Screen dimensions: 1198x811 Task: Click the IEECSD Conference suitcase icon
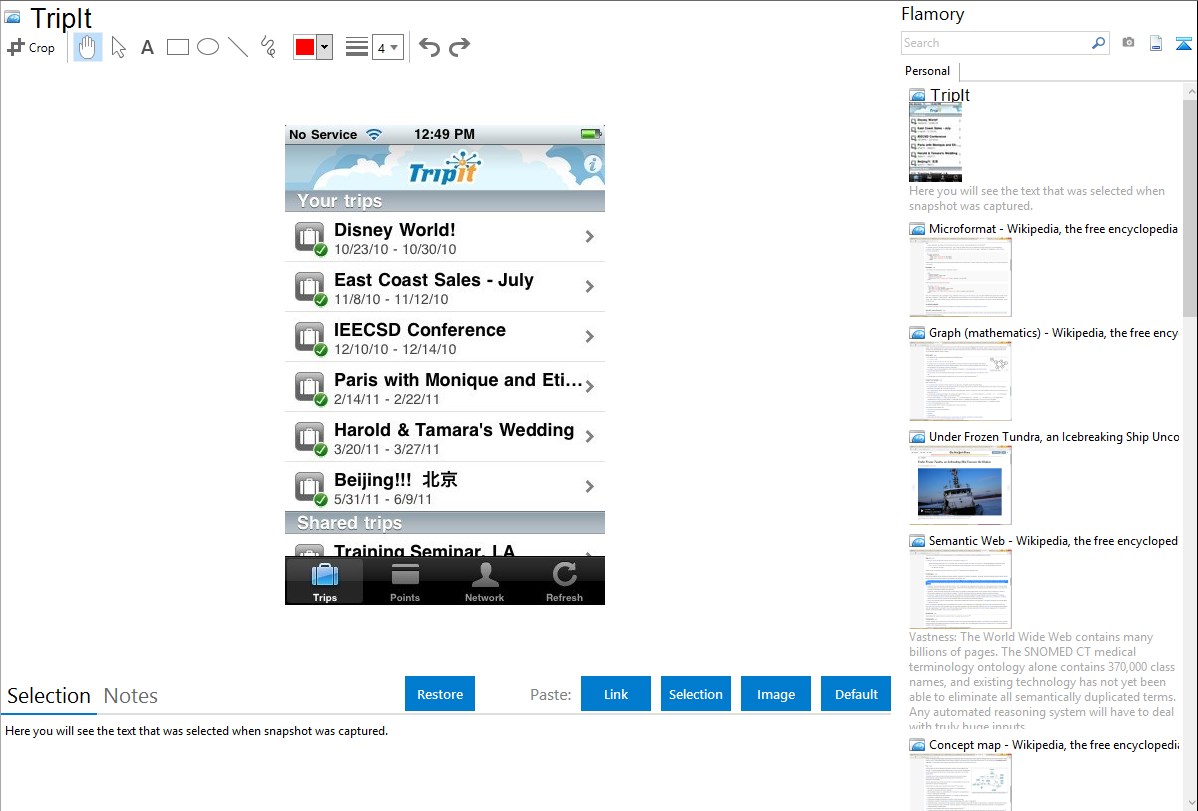[310, 338]
